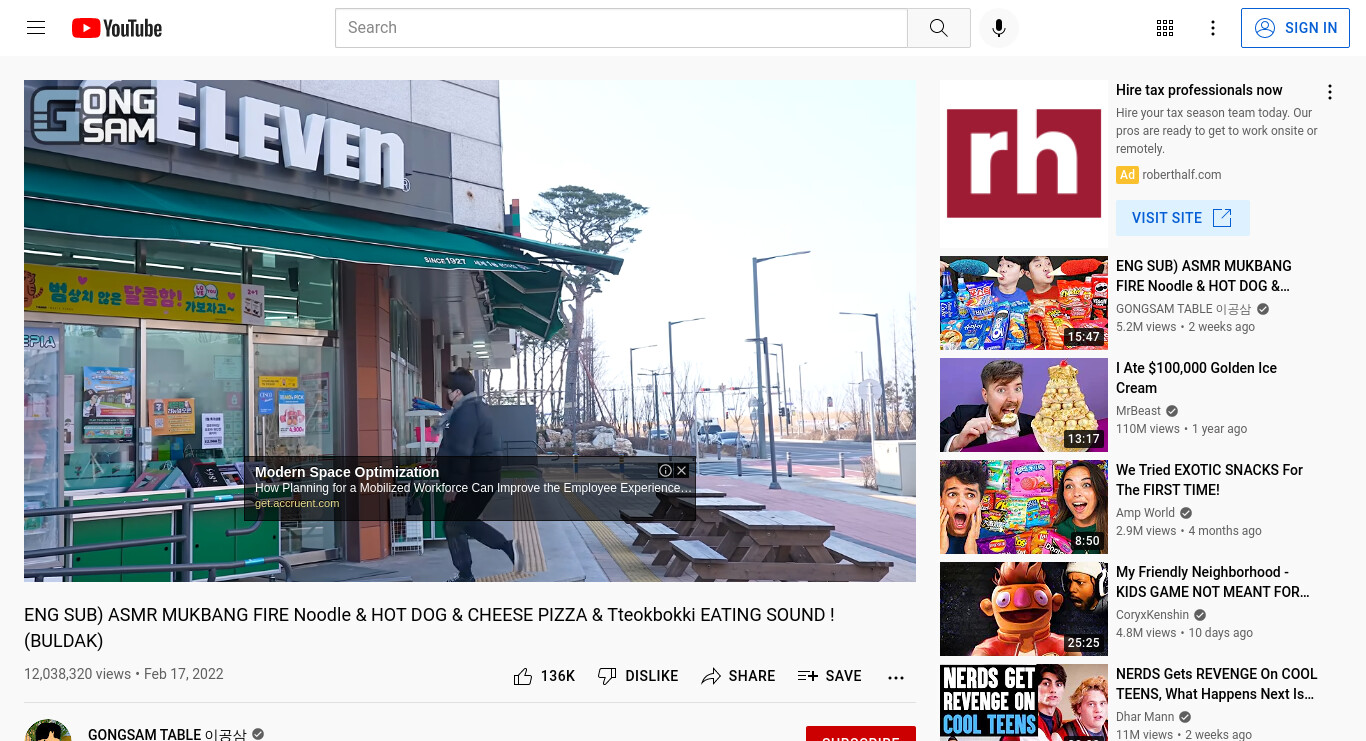
Task: Open the hamburger guide menu
Action: [36, 28]
